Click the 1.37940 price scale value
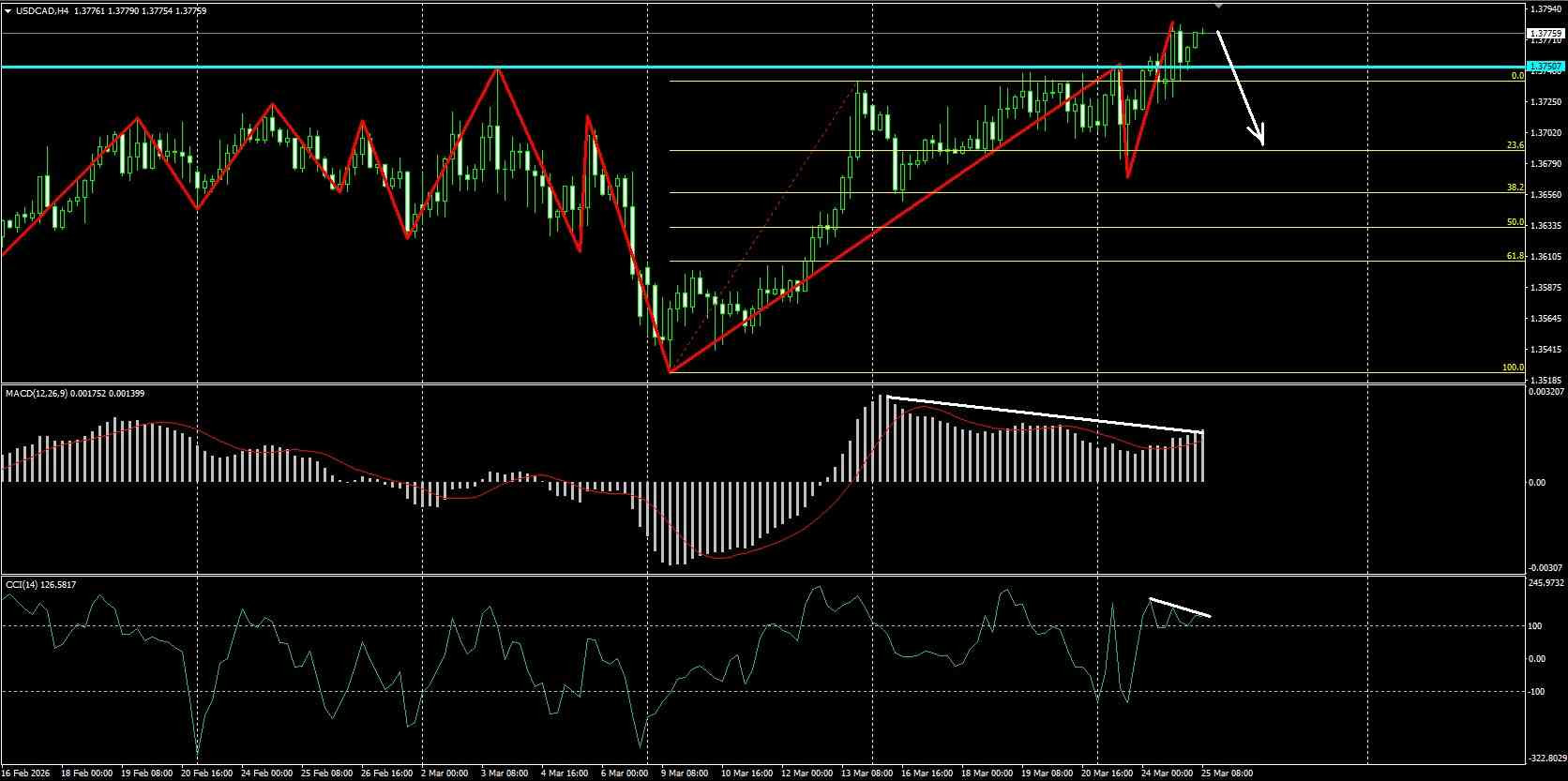Viewport: 1568px width, 781px height. pos(1545,9)
